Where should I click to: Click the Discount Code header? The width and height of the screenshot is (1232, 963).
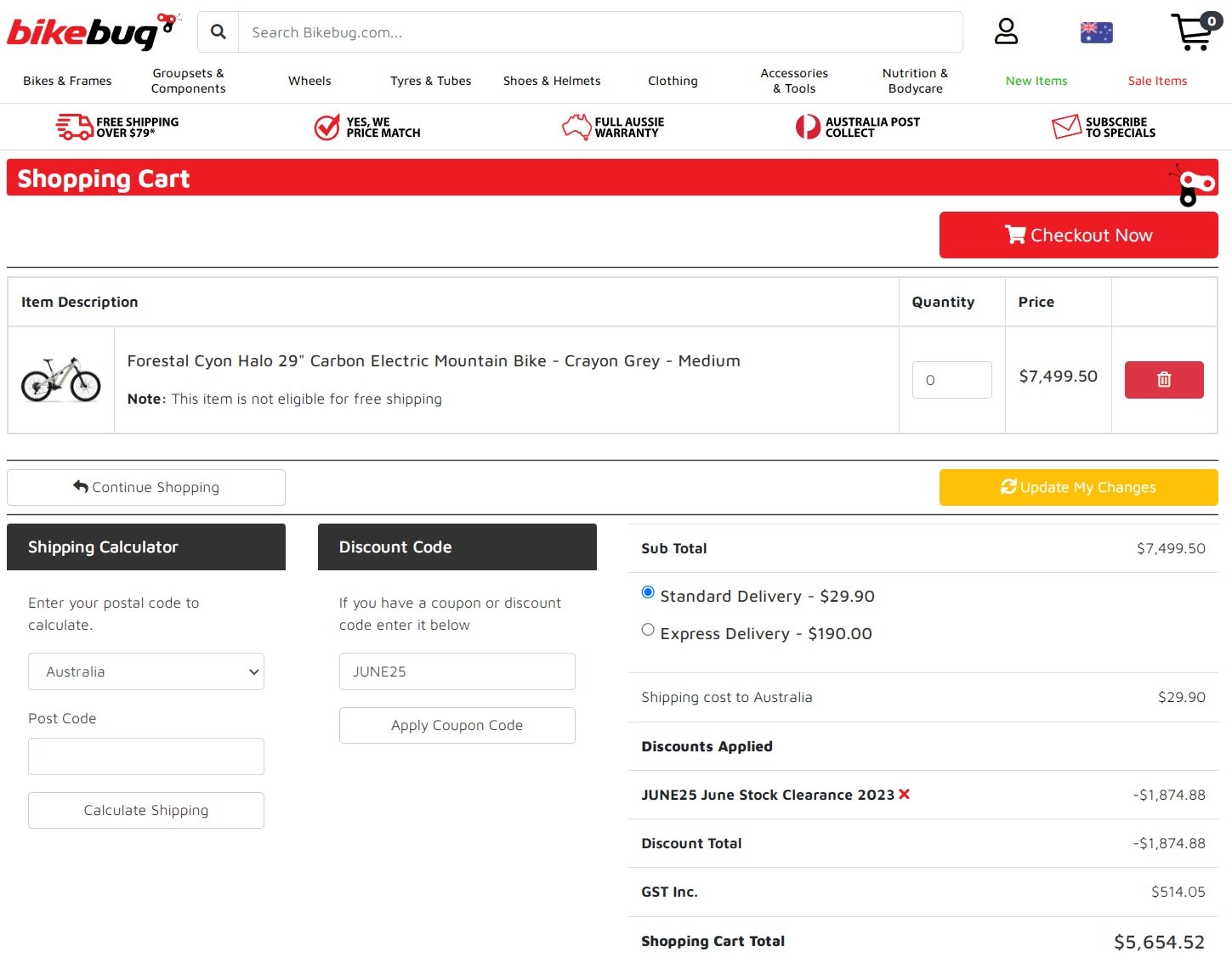[x=457, y=547]
